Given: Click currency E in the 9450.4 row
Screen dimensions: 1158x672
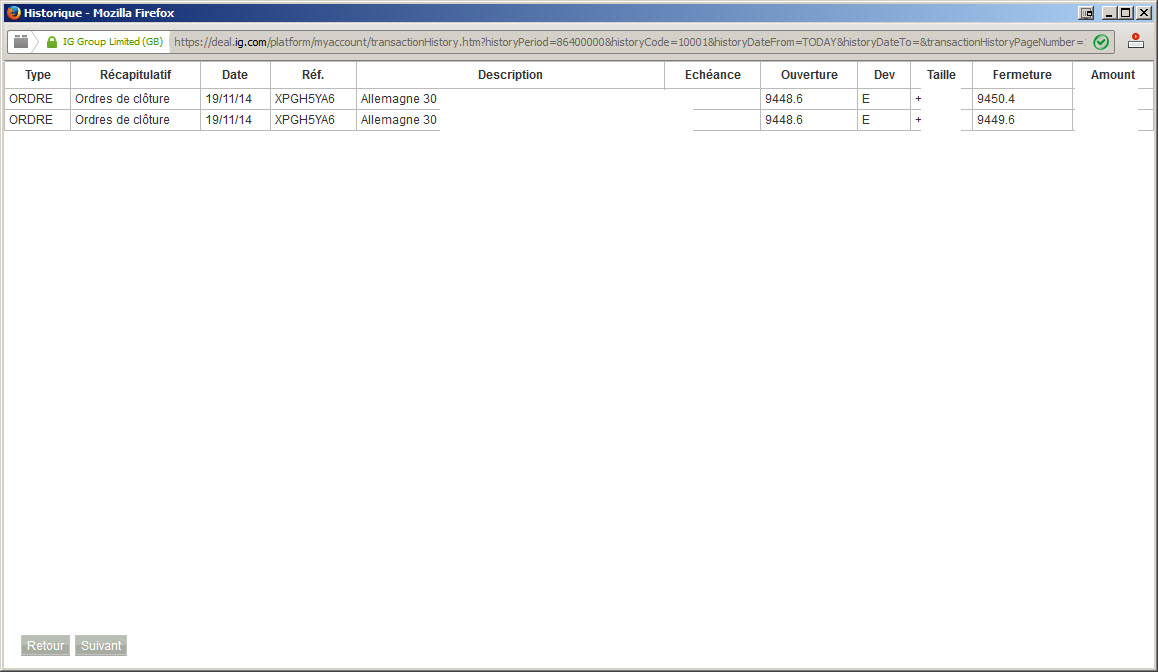Looking at the screenshot, I should click(866, 99).
